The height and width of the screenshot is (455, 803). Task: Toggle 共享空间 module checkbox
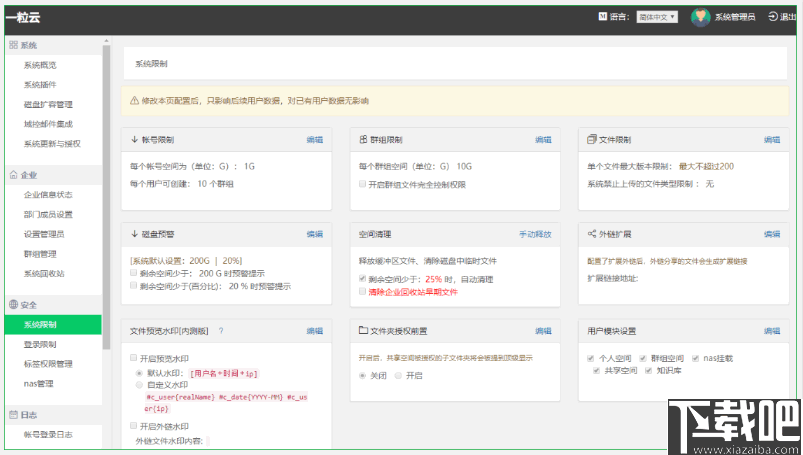[x=596, y=370]
